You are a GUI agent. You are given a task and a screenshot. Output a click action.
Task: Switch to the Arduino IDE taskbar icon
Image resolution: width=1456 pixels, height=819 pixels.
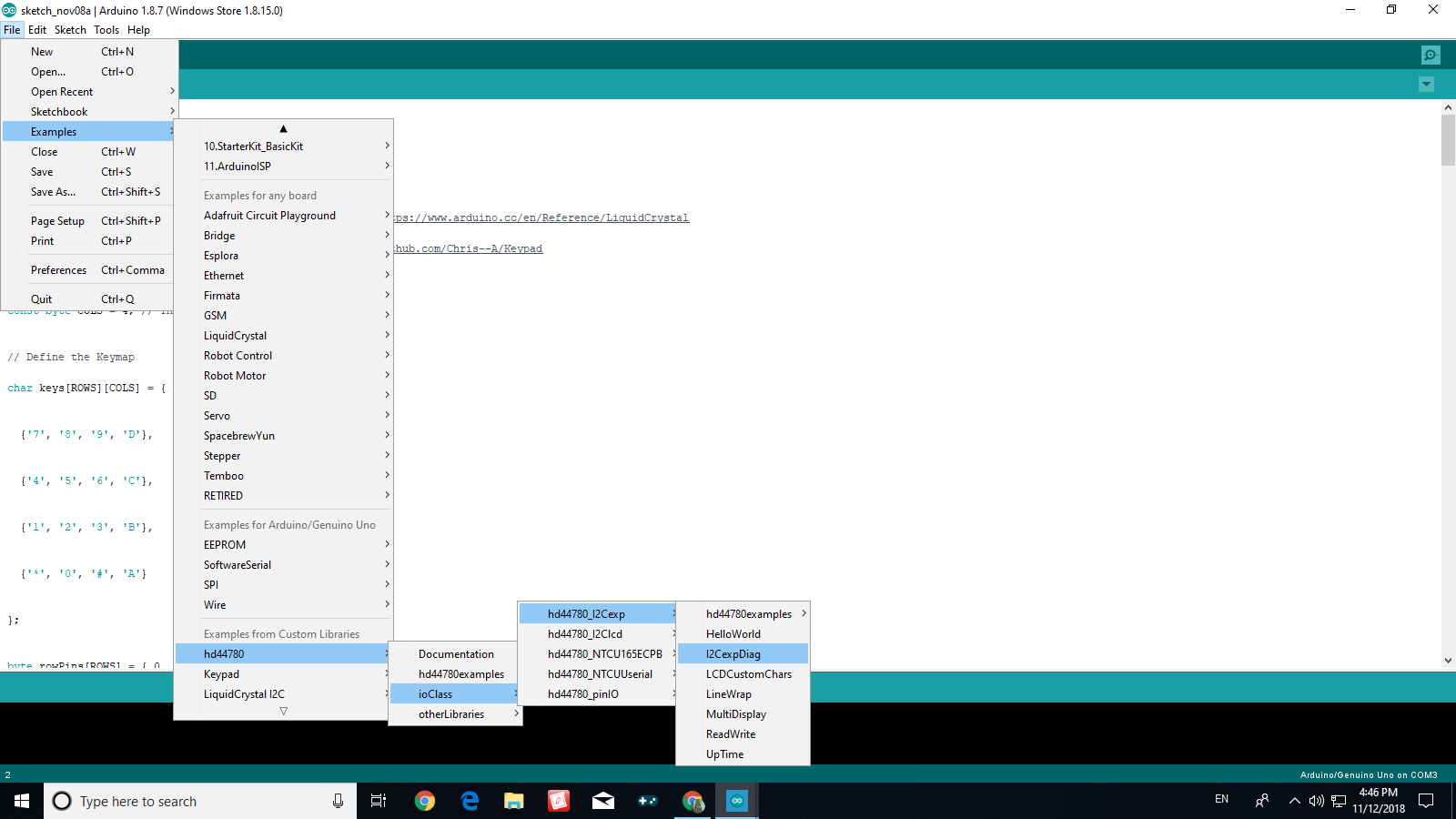737,801
